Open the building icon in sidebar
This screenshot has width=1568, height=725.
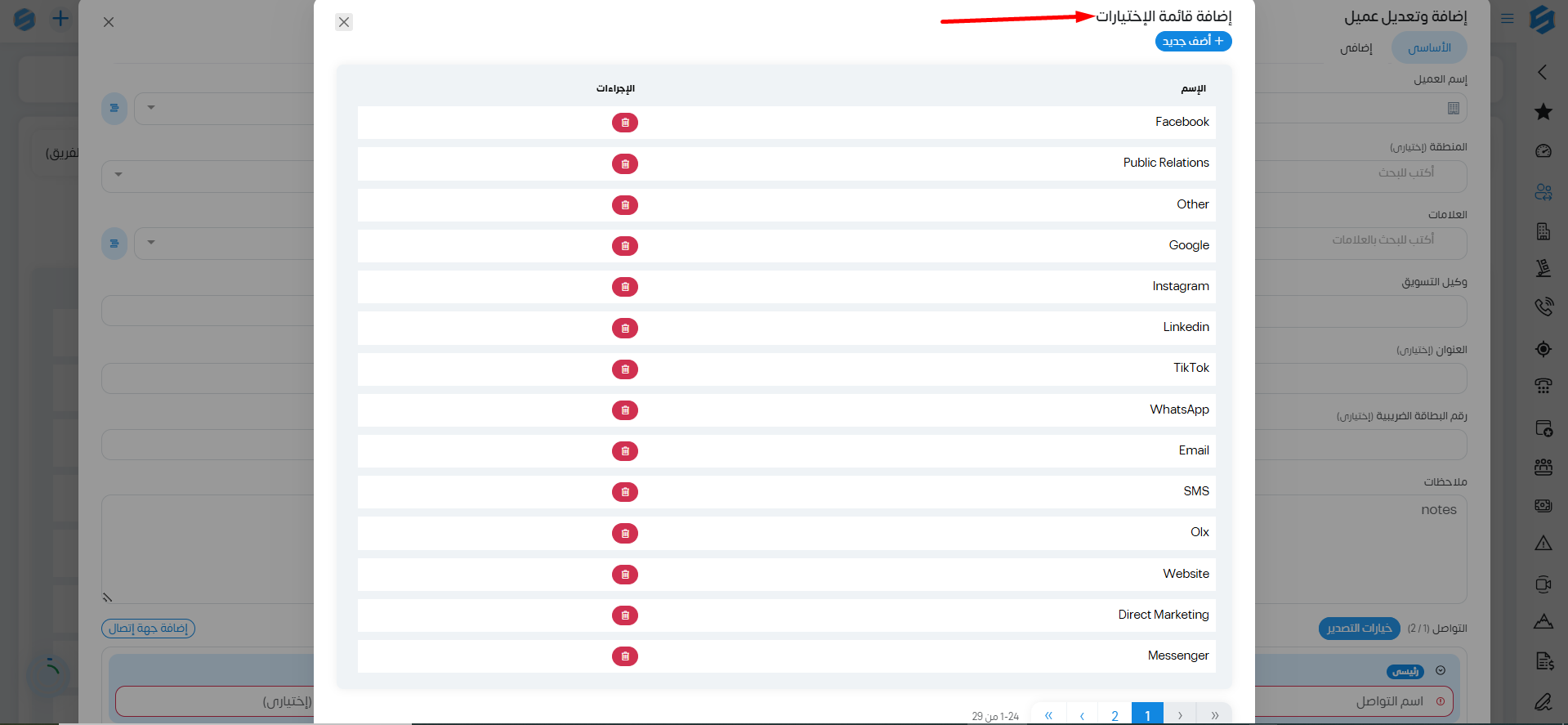(1543, 231)
